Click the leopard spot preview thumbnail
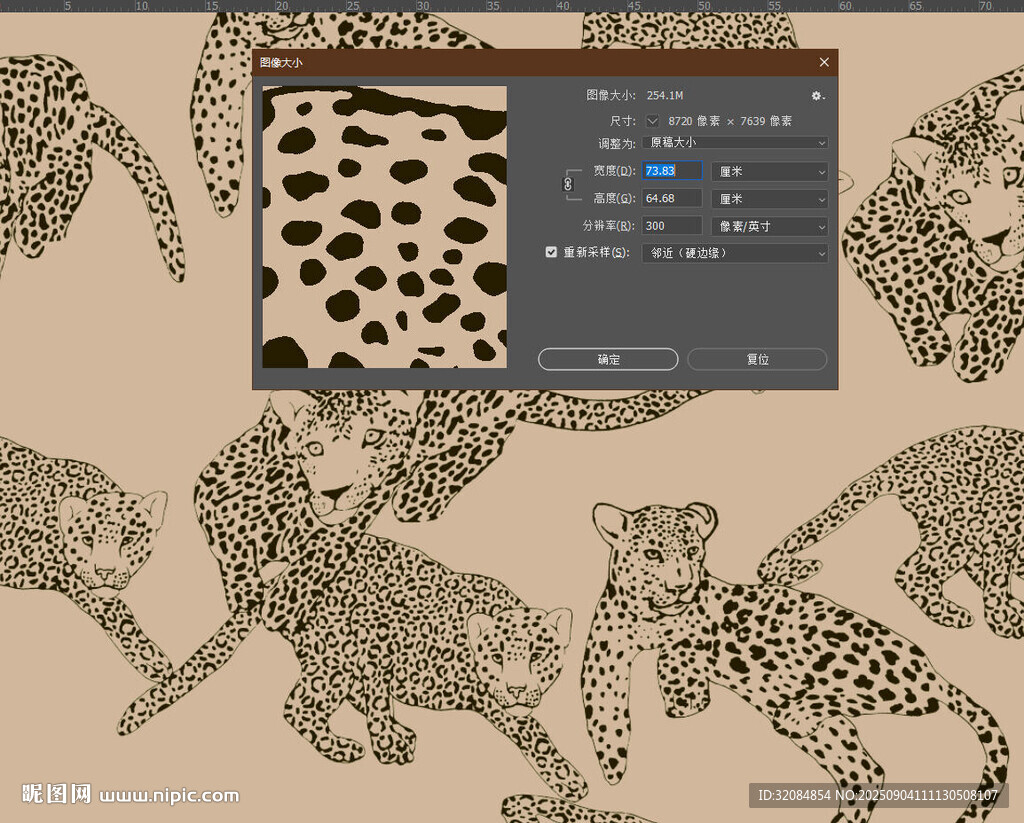Screen dimensions: 1024x823 (x=385, y=227)
